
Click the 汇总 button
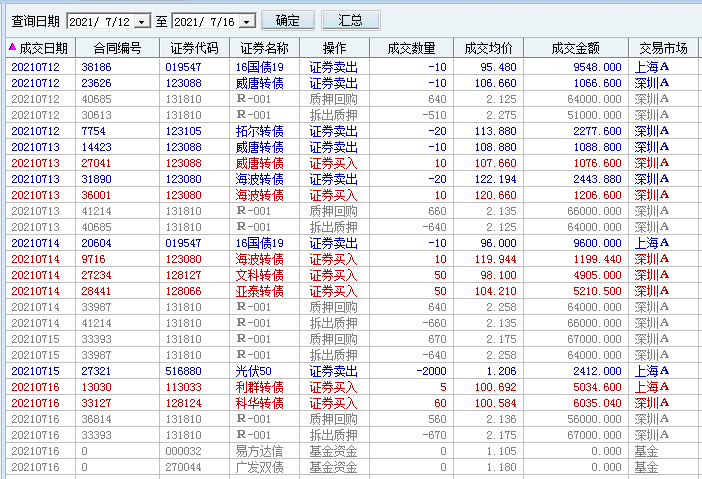pyautogui.click(x=351, y=21)
